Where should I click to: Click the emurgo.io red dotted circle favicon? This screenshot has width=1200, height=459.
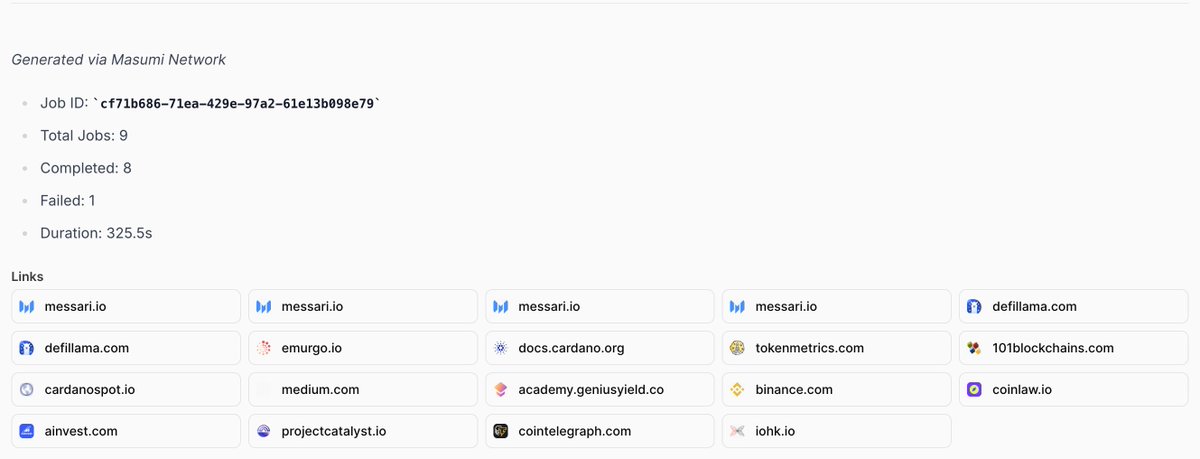[264, 348]
